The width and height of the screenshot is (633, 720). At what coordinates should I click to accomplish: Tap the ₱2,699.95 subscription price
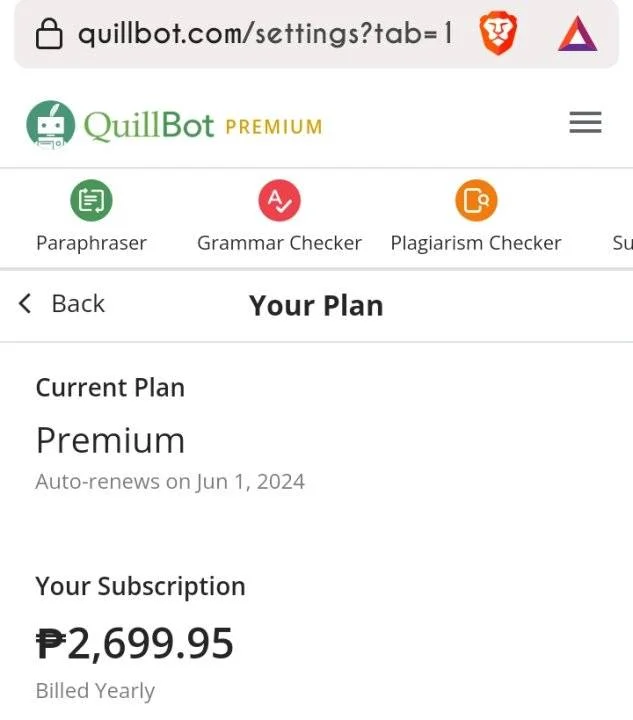134,644
